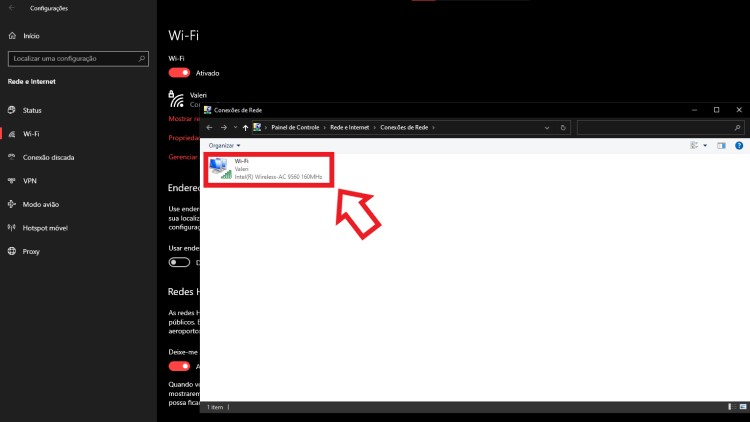The width and height of the screenshot is (750, 422).
Task: Open Explorer help
Action: (x=739, y=145)
